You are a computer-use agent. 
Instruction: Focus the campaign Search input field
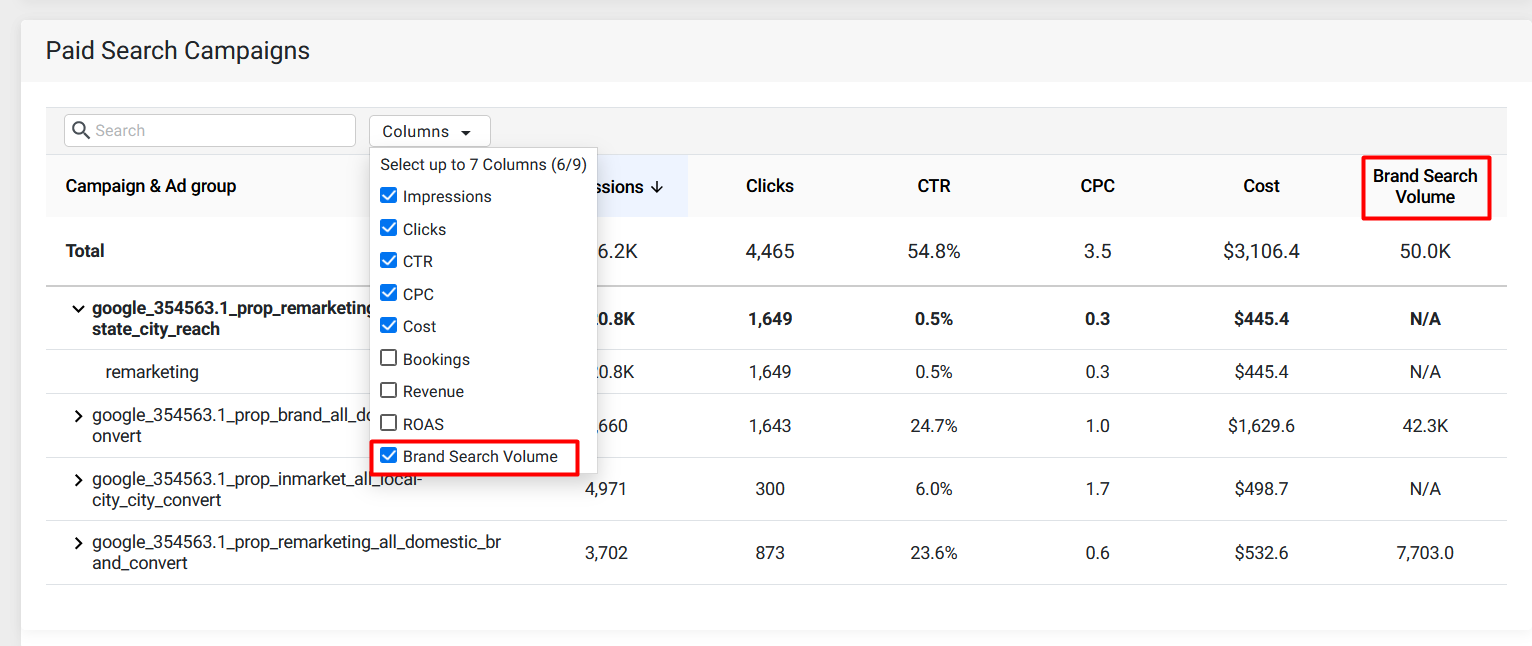pyautogui.click(x=210, y=131)
